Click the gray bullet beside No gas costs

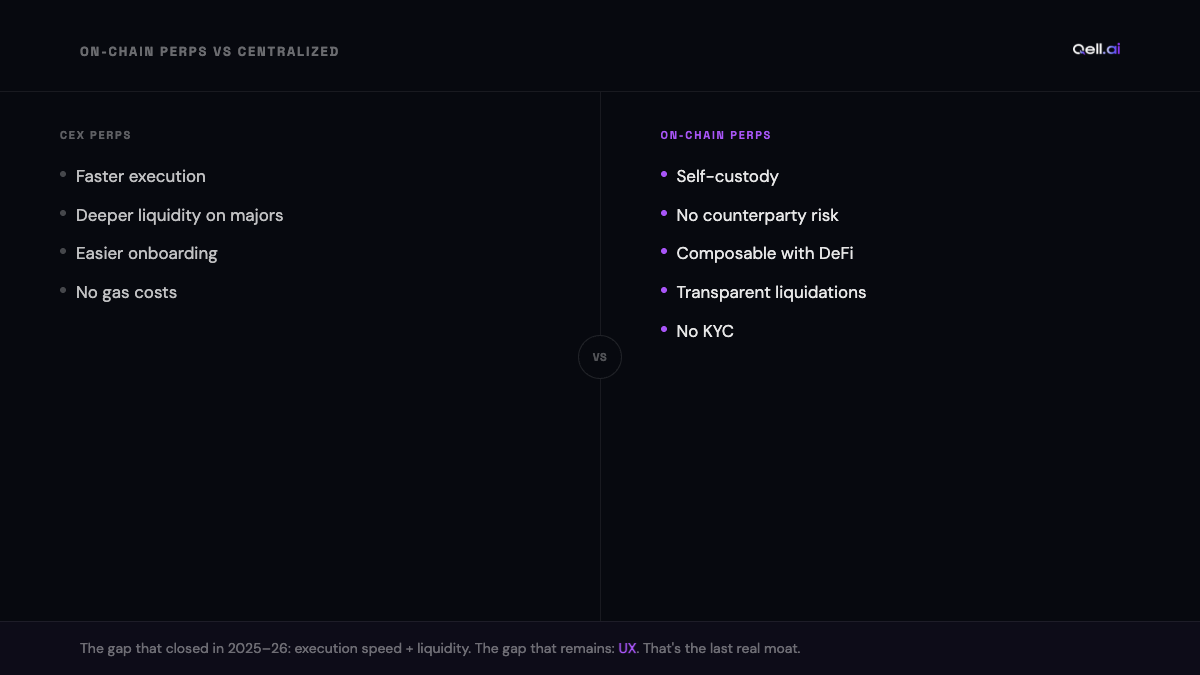pos(63,290)
